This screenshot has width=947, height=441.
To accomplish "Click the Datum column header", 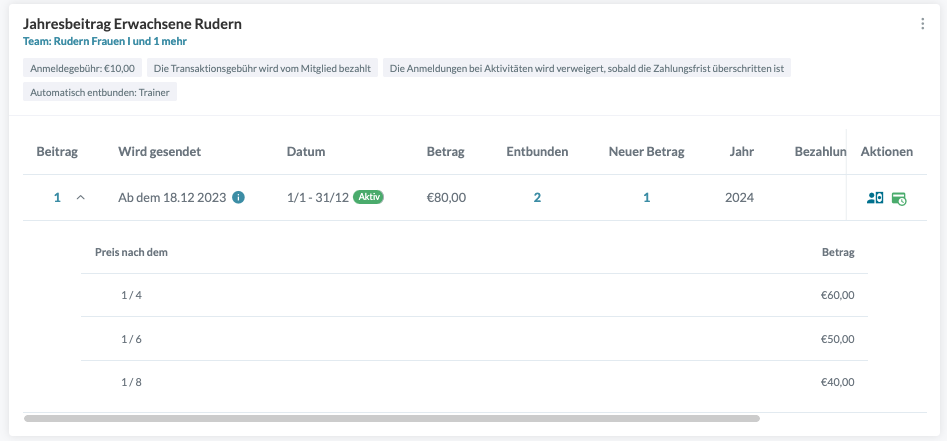I will pyautogui.click(x=306, y=152).
